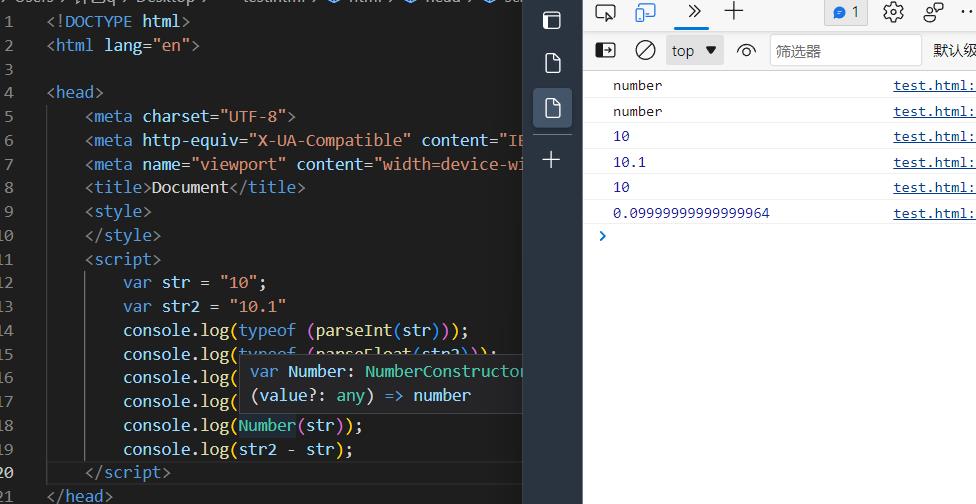Select the 10.1 console output value

point(629,162)
